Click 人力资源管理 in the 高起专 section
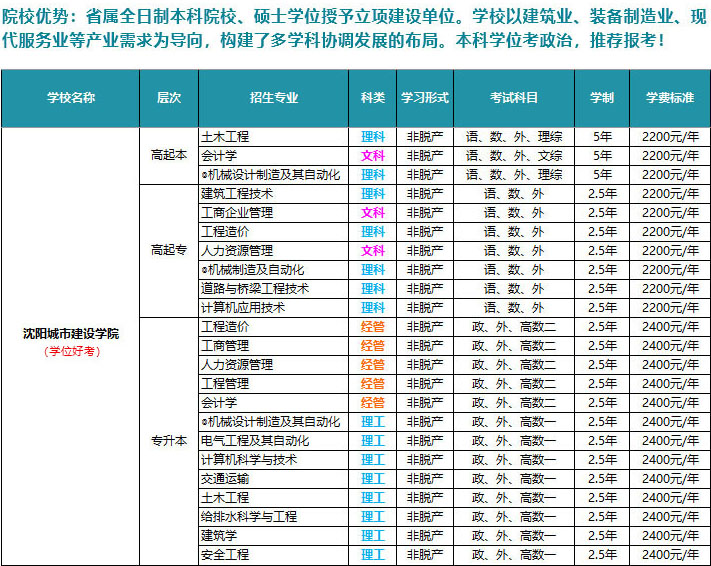Viewport: 711px width, 566px height. (x=237, y=251)
